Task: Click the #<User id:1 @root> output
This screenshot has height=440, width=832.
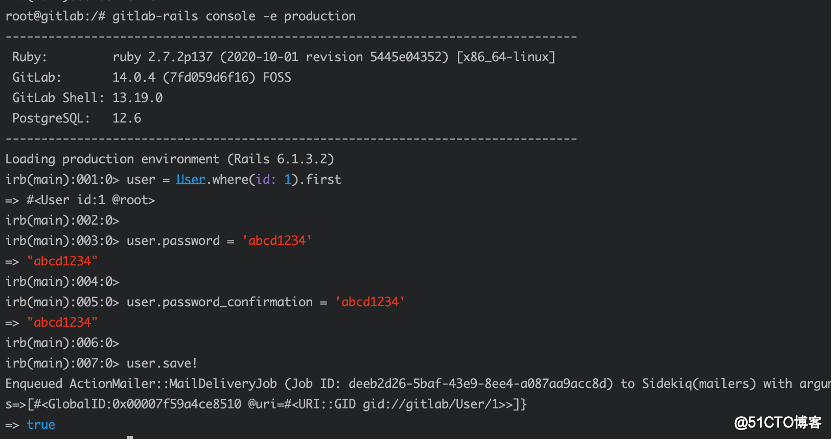Action: click(91, 200)
